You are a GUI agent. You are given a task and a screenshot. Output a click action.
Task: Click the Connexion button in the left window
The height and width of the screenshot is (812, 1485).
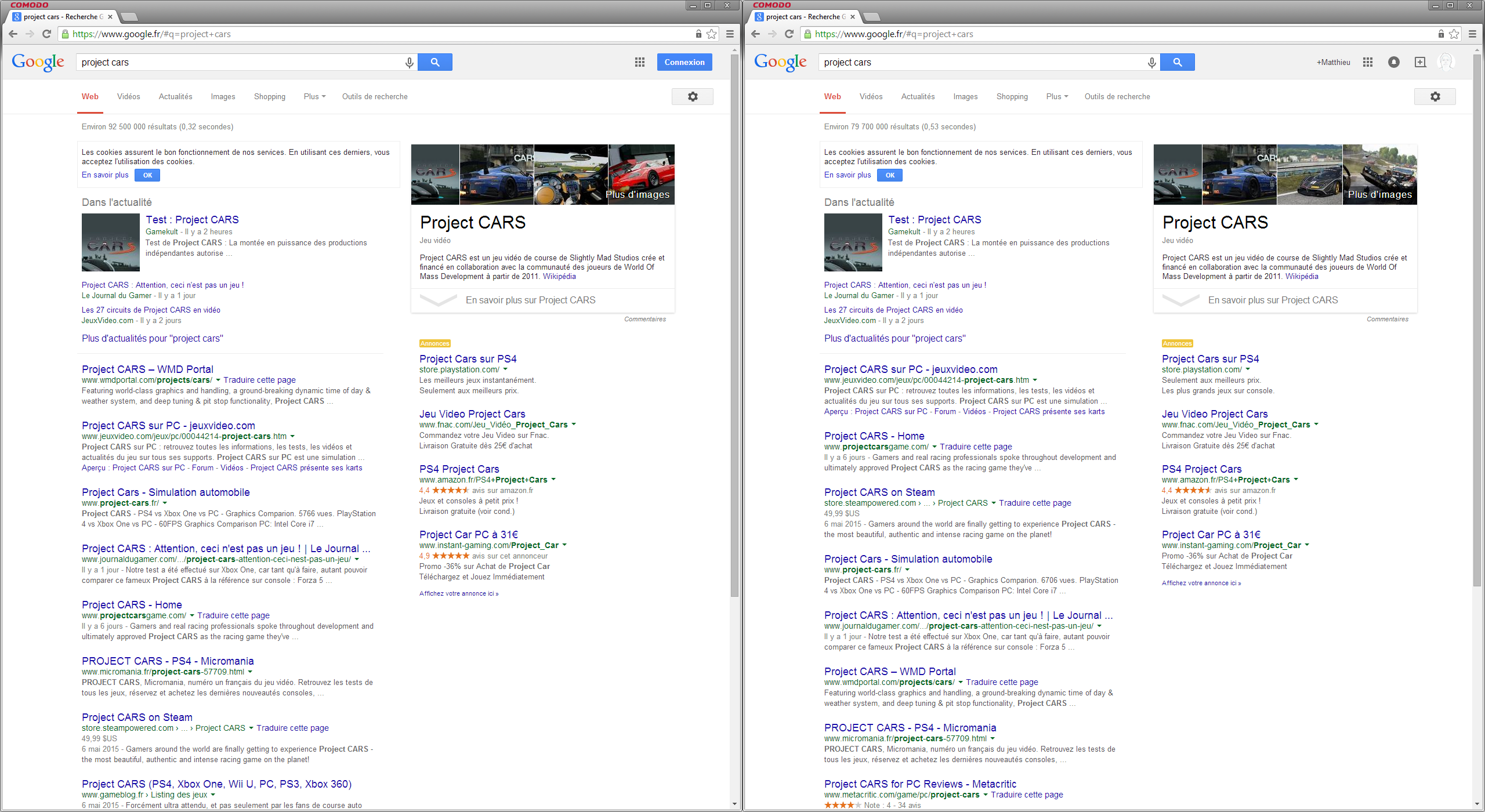(684, 62)
